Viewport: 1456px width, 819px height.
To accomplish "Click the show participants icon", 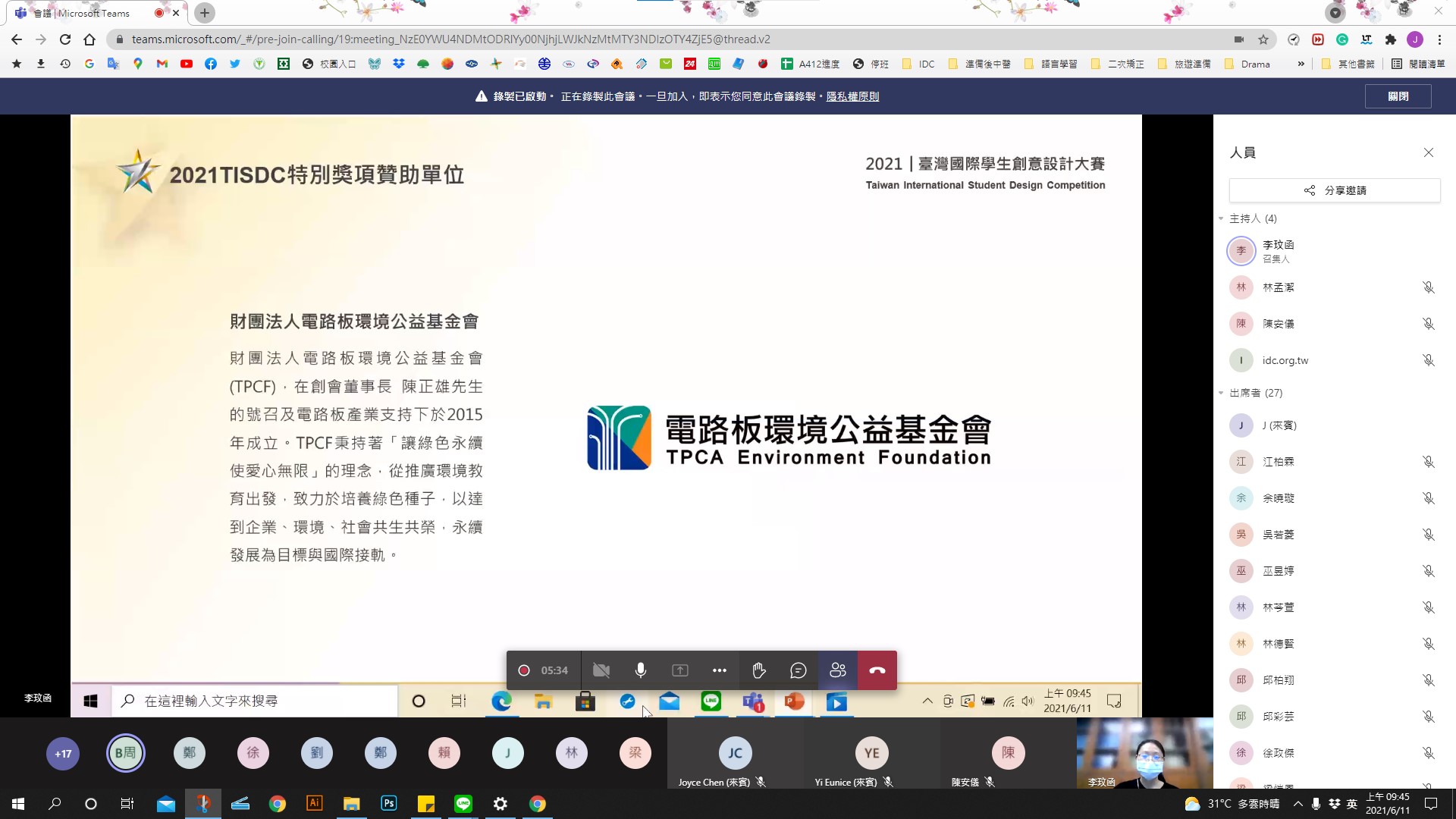I will [837, 670].
